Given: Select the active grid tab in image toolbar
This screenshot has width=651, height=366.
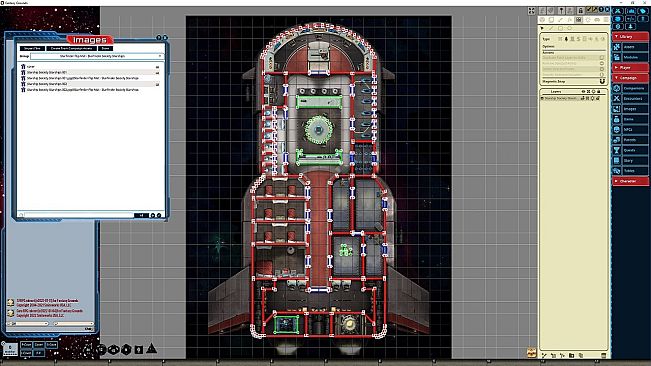Looking at the screenshot, I should pyautogui.click(x=579, y=20).
